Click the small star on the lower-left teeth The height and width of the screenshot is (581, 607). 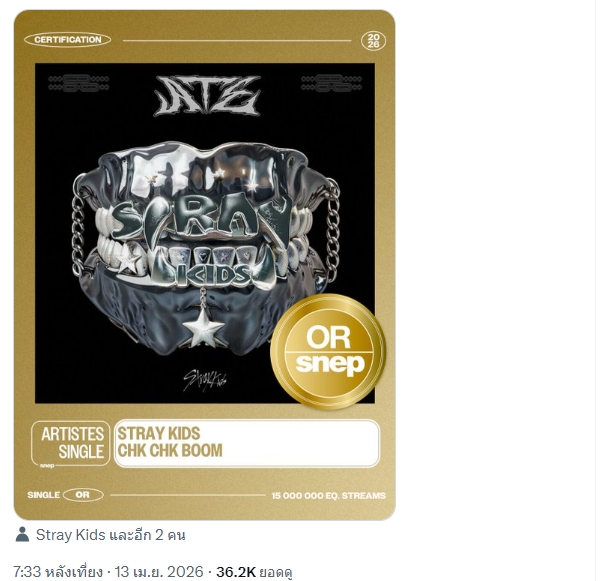pyautogui.click(x=129, y=259)
